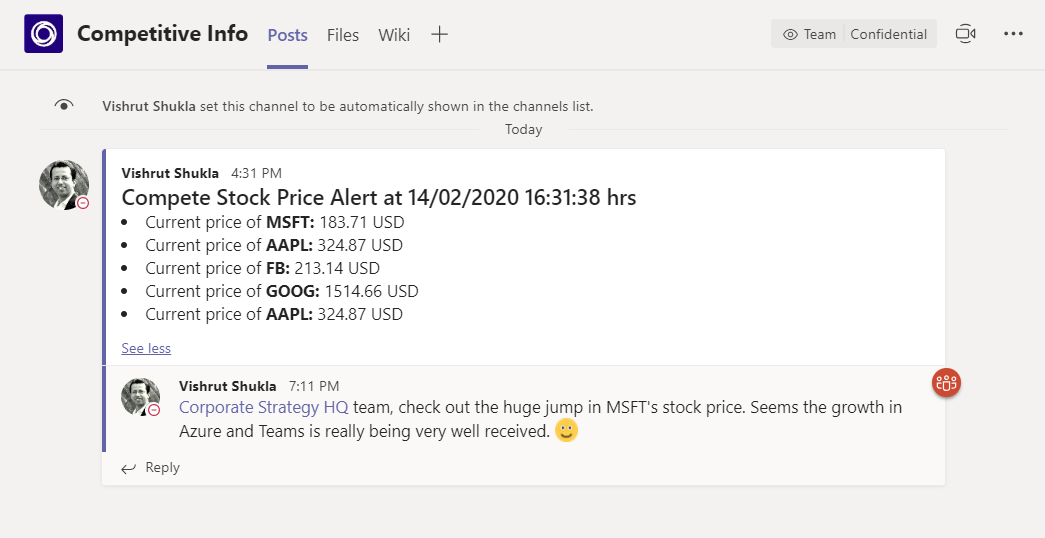The width and height of the screenshot is (1045, 538).
Task: Click Reply to respond to thread
Action: tap(162, 467)
